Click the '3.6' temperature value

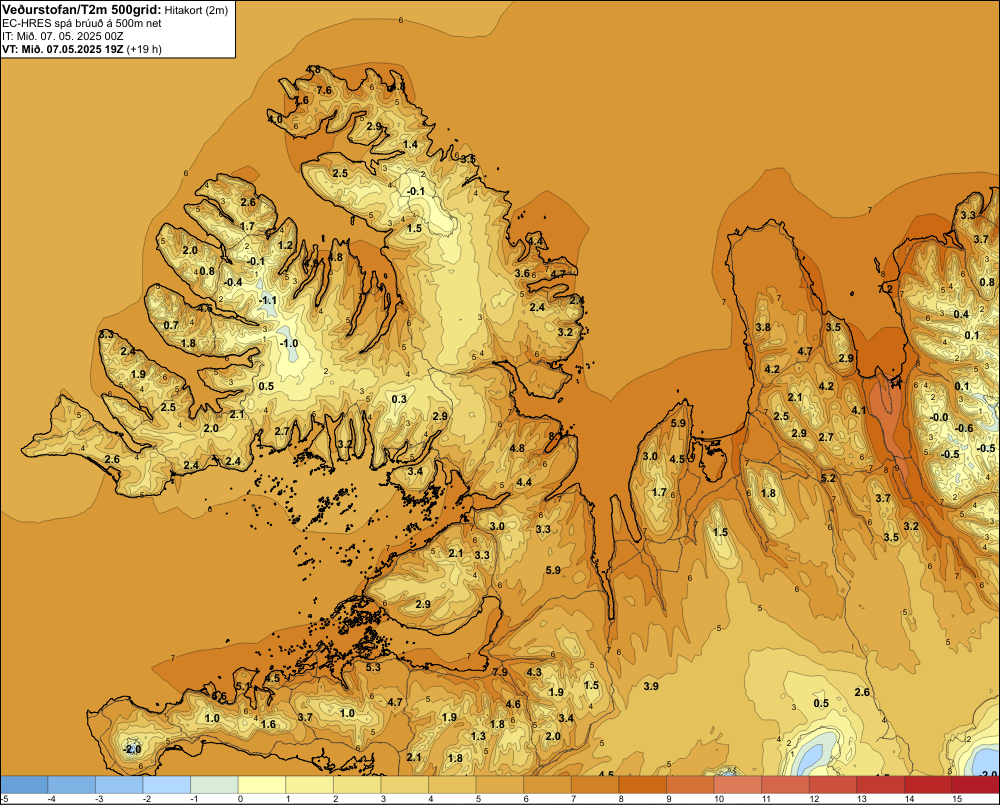522,273
